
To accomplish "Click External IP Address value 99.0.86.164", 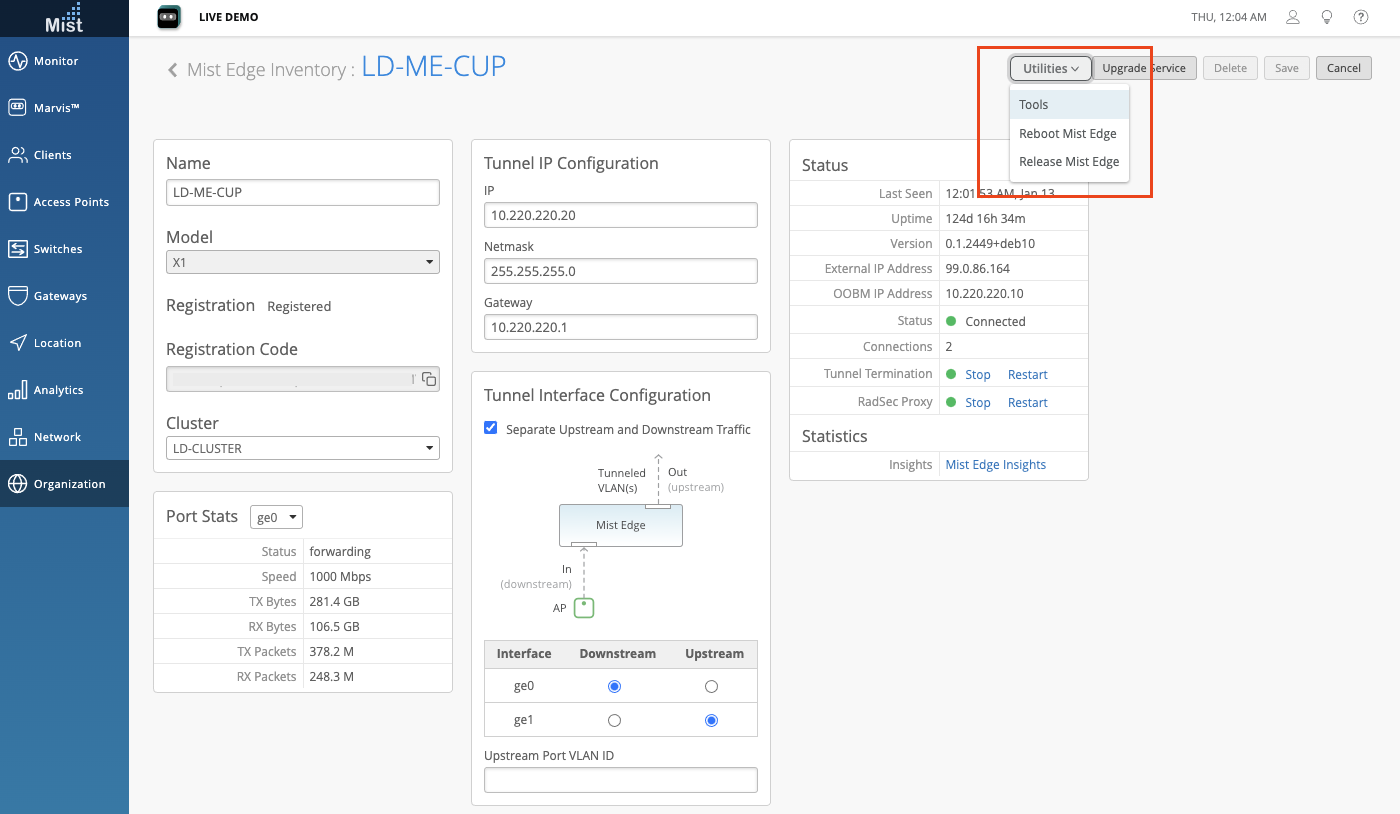I will (980, 269).
